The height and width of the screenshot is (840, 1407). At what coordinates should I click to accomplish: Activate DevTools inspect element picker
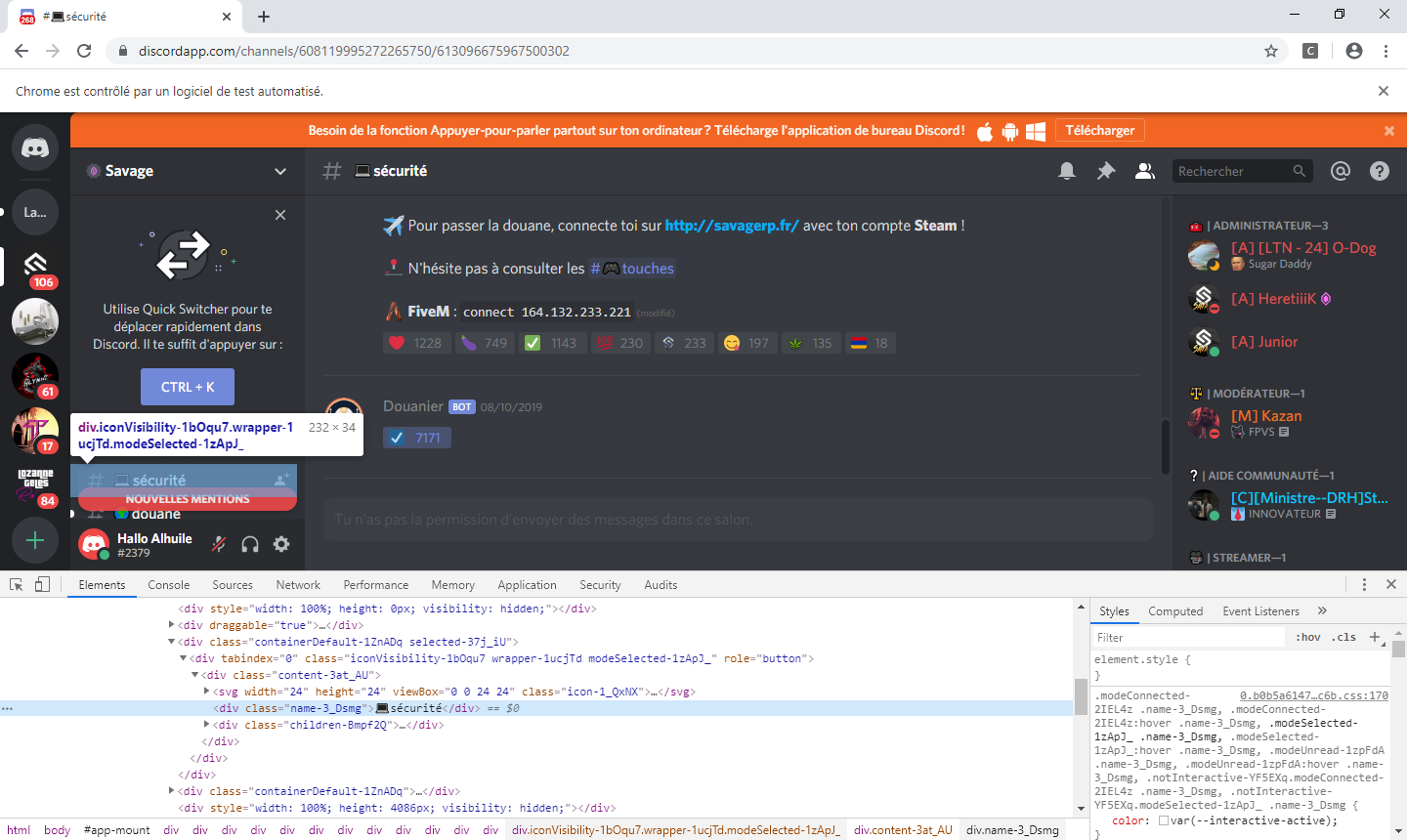[x=17, y=584]
